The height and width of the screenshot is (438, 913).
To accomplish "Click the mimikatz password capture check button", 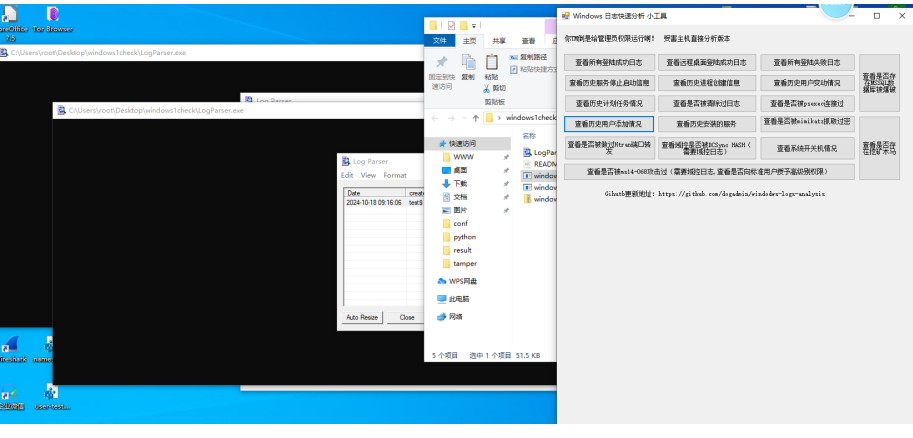I will 808,123.
